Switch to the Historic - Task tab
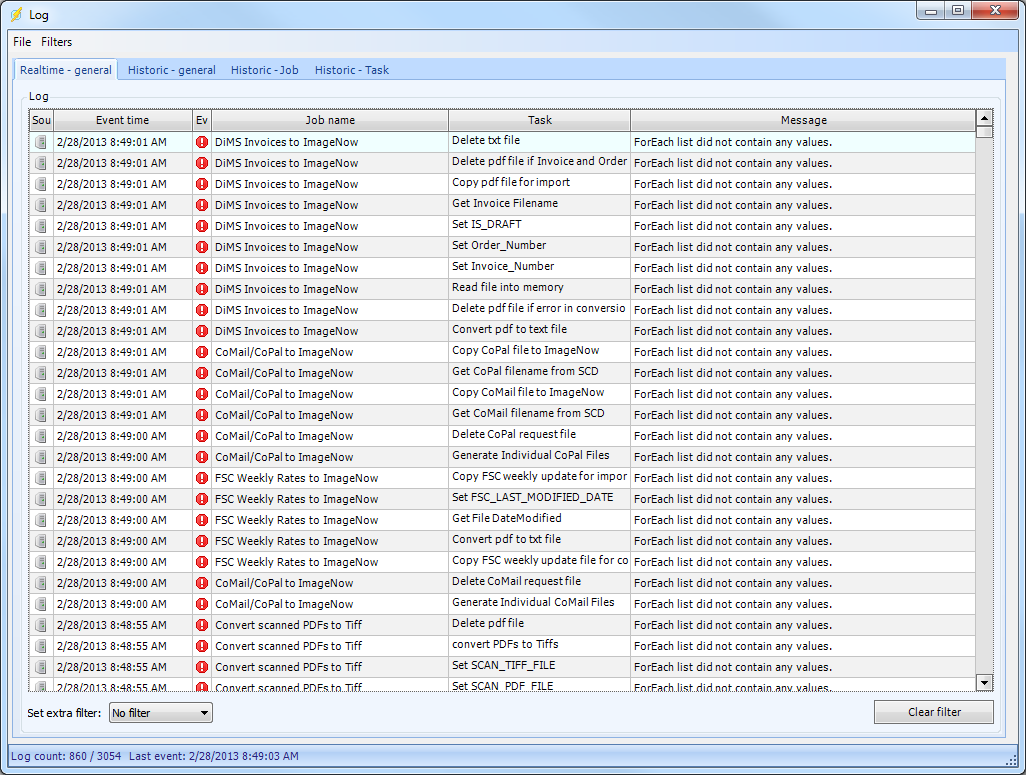Image resolution: width=1026 pixels, height=775 pixels. click(351, 70)
